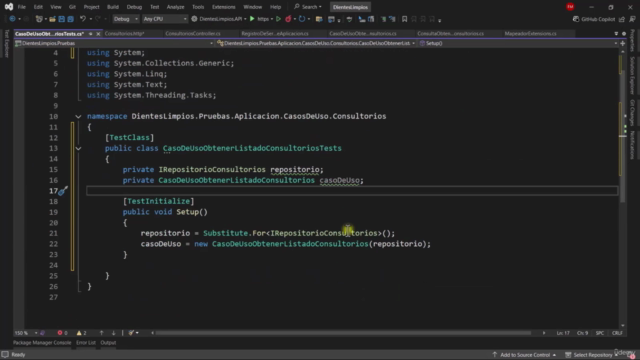Switch to the Consultorios.http tab

[124, 33]
